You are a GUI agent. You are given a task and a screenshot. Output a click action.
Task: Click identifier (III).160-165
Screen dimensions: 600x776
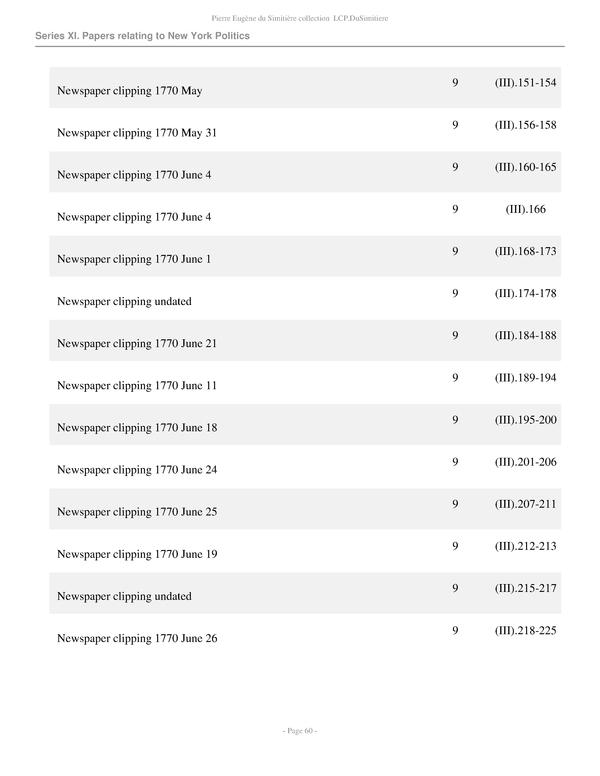click(x=525, y=167)
